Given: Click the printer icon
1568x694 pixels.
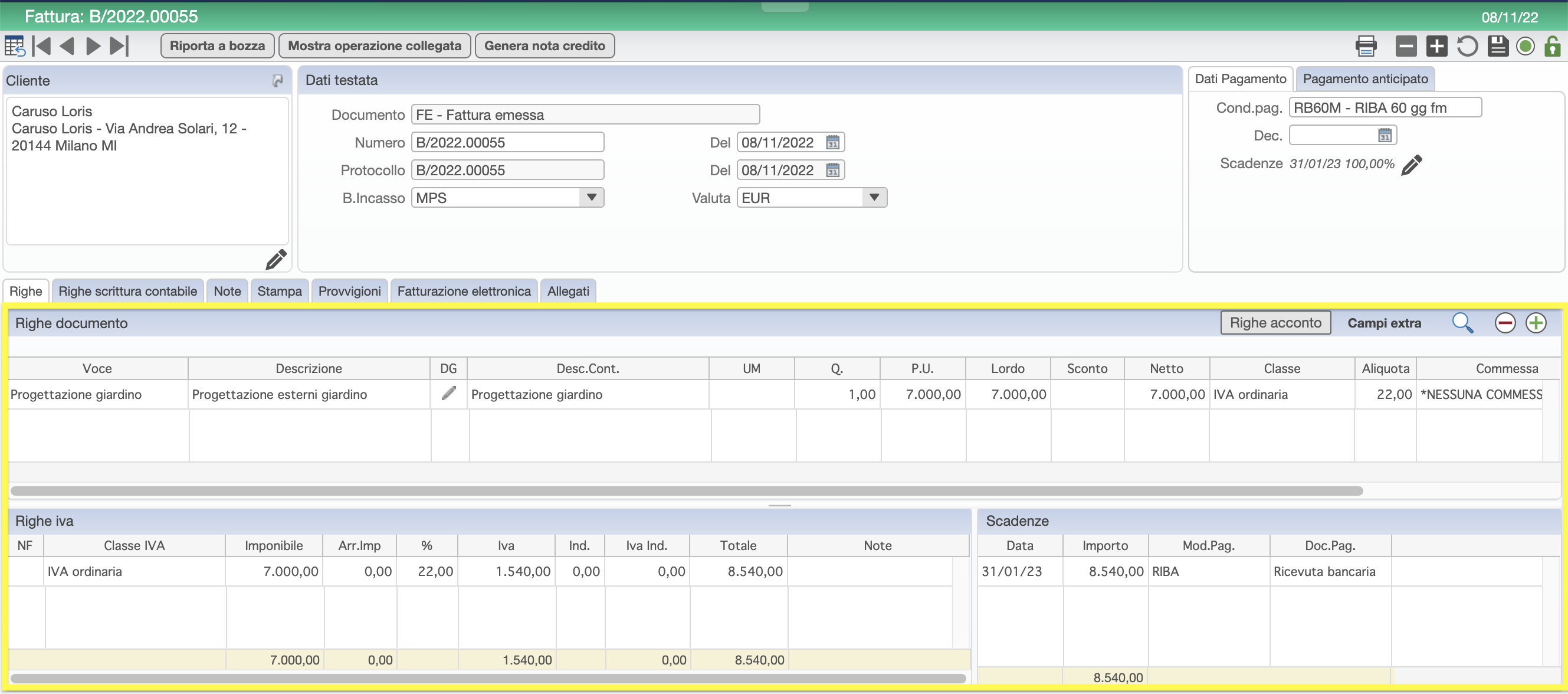Looking at the screenshot, I should tap(1366, 46).
